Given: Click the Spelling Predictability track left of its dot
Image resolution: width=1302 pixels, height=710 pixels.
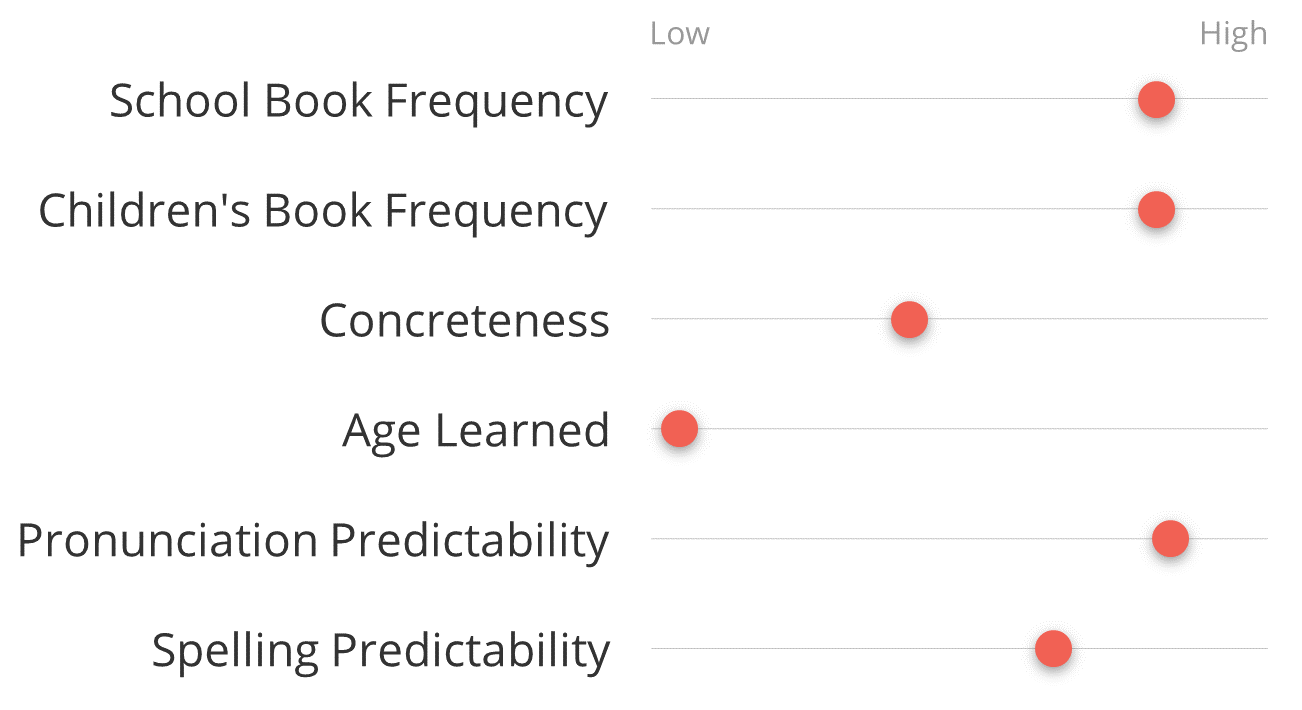Looking at the screenshot, I should point(843,649).
